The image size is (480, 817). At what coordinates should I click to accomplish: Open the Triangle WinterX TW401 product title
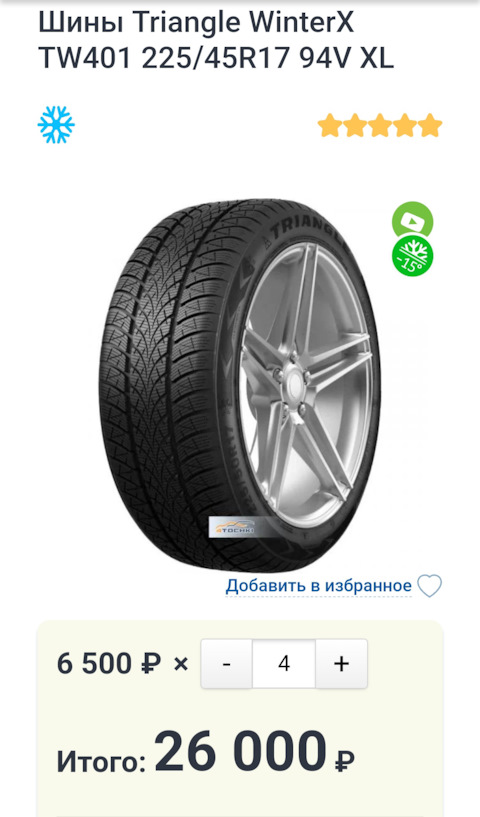pyautogui.click(x=216, y=42)
